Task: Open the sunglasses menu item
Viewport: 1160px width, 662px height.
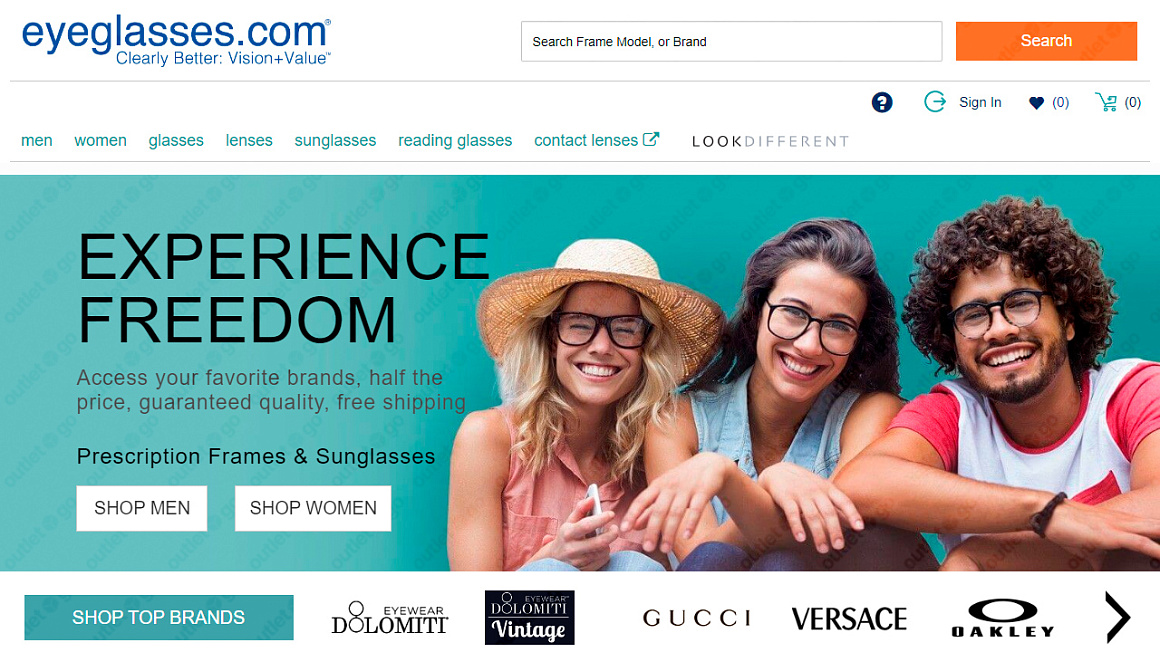Action: 335,141
